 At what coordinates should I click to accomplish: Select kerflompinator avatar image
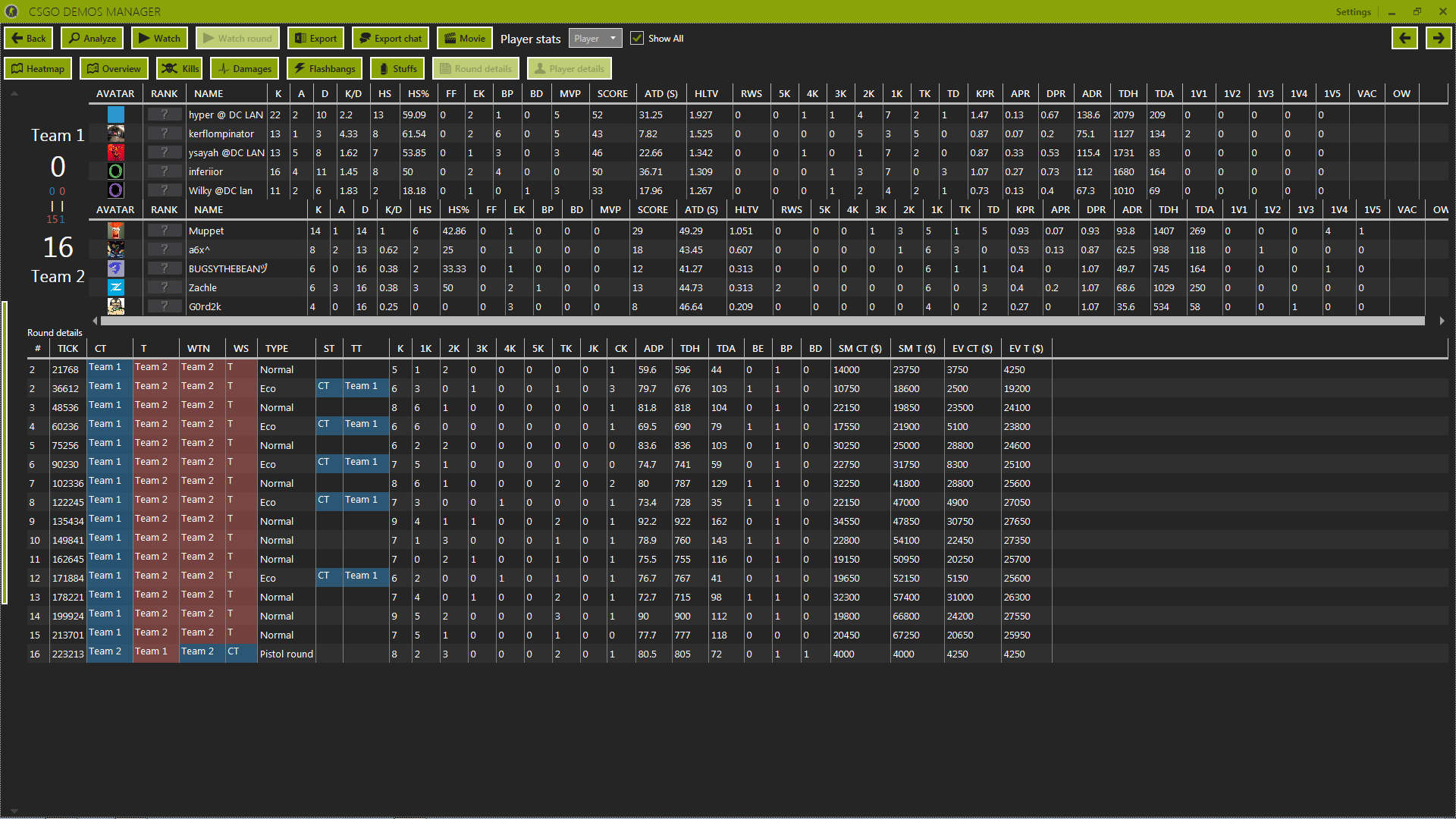pyautogui.click(x=115, y=133)
